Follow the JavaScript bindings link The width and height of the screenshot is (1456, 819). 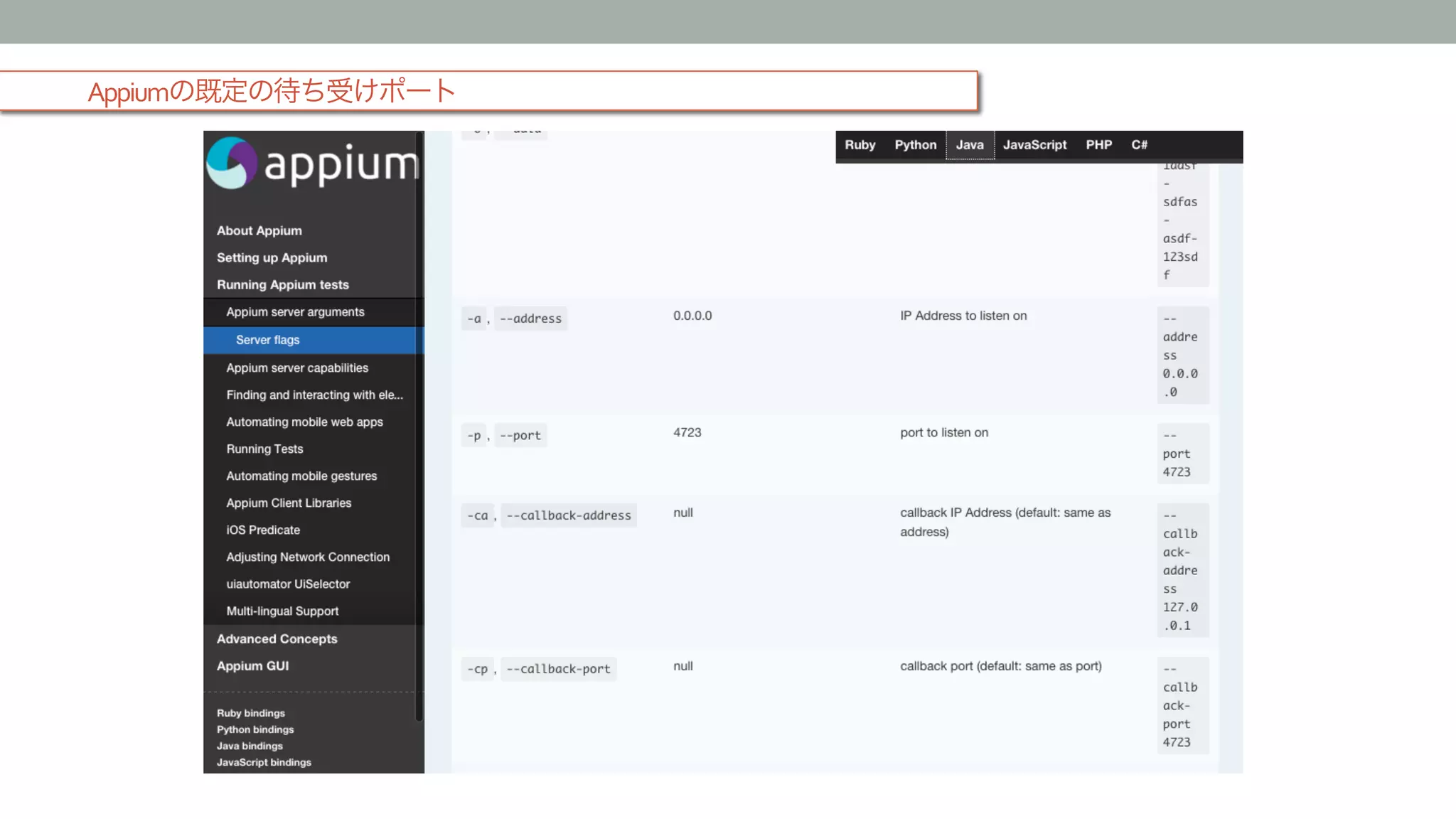pyautogui.click(x=264, y=762)
